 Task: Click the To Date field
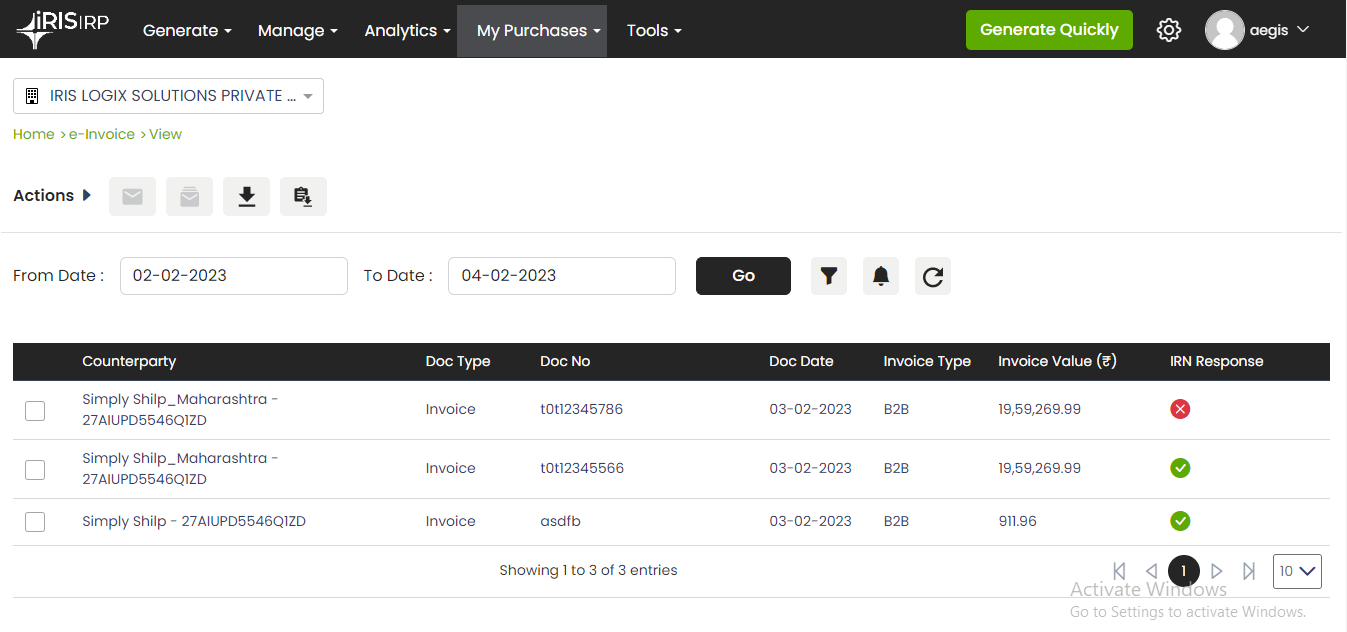pos(562,276)
